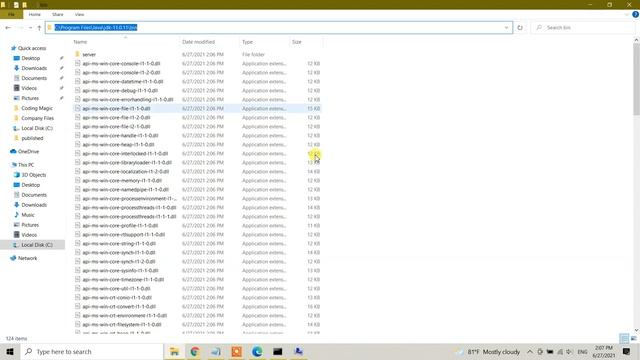Select Downloads under Quick access
This screenshot has width=640, height=360.
pyautogui.click(x=34, y=68)
